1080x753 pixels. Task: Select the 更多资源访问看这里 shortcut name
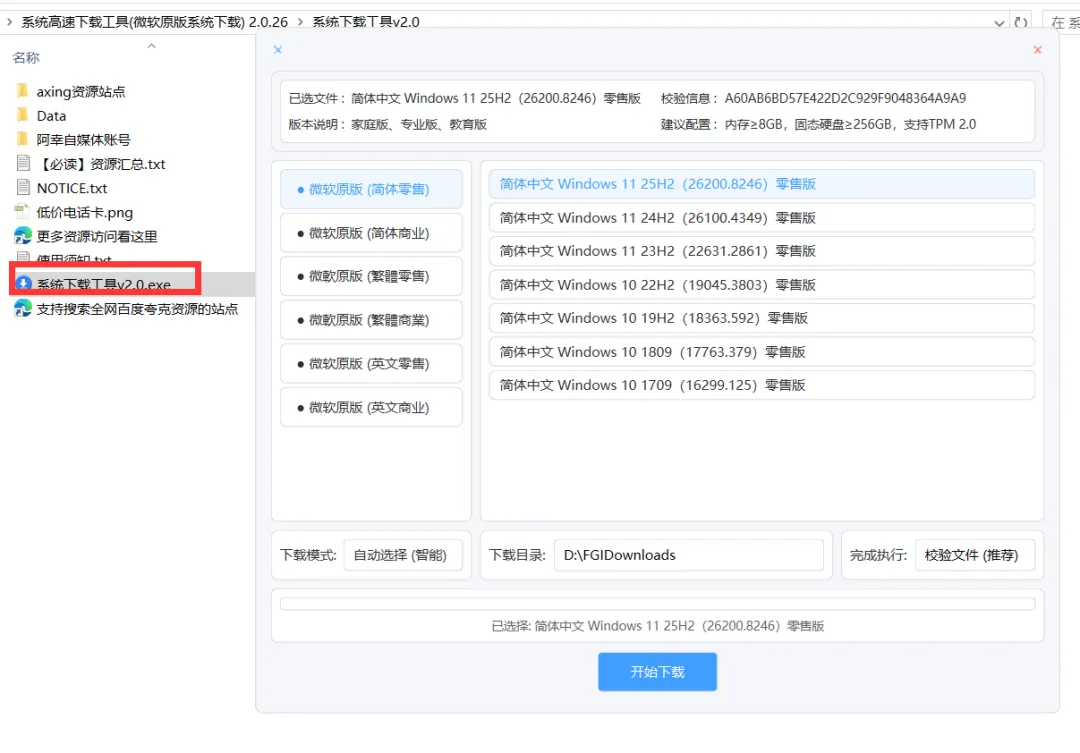pyautogui.click(x=96, y=236)
